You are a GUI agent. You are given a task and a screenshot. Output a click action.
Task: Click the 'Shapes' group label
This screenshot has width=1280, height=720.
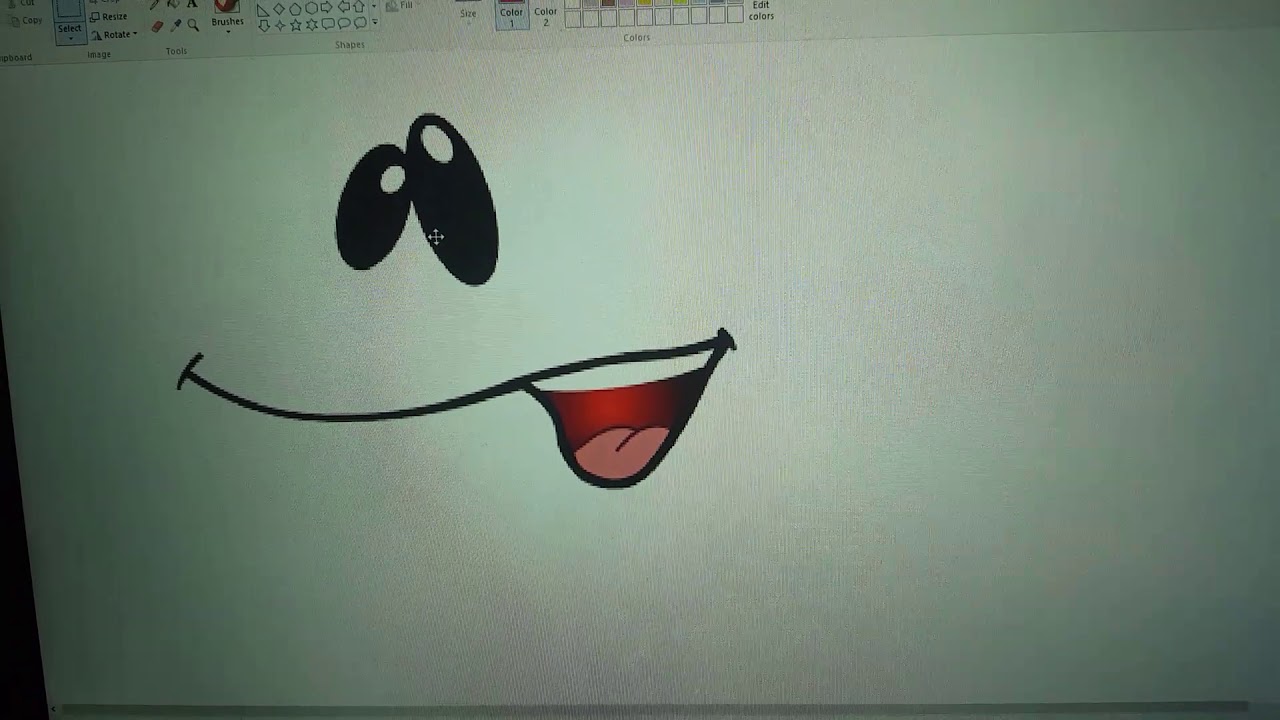pos(350,45)
